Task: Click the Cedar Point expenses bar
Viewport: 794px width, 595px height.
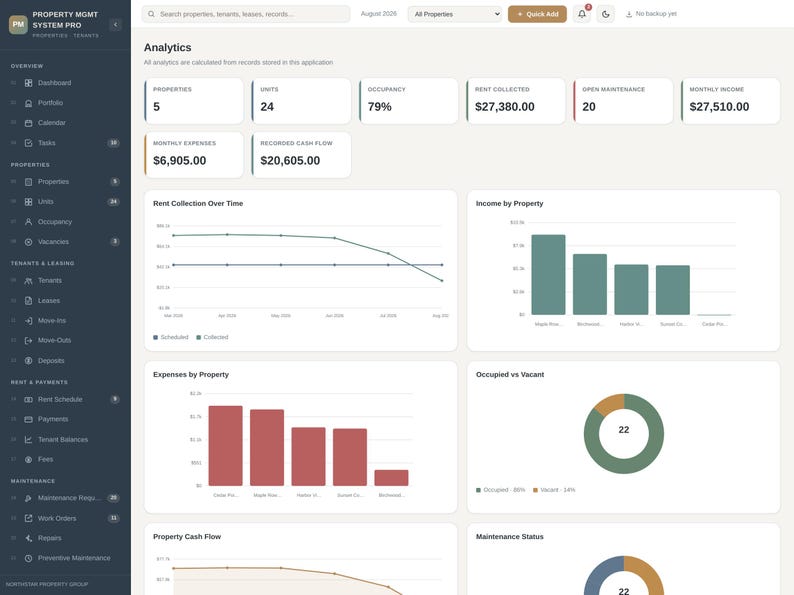Action: click(x=225, y=446)
